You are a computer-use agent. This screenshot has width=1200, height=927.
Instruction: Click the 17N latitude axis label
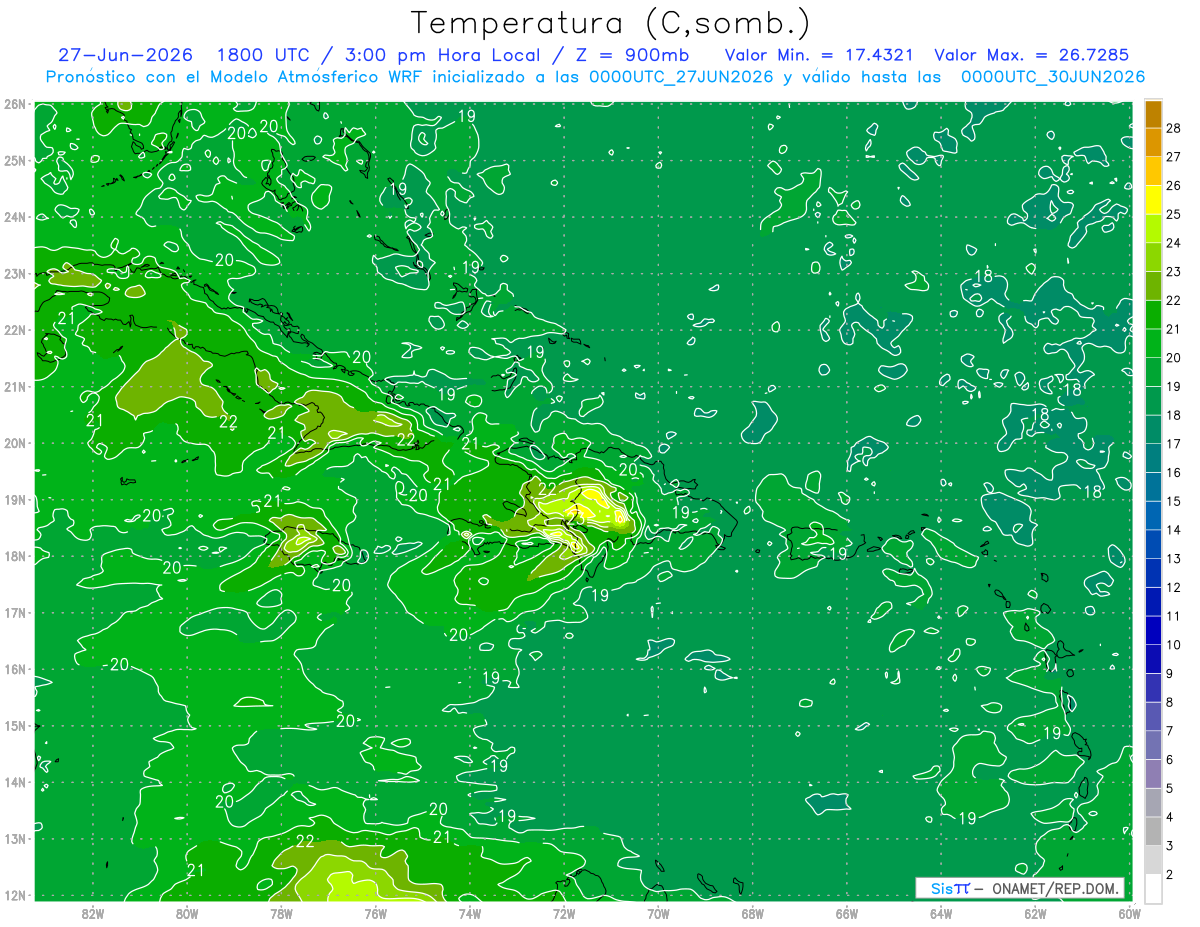14,612
